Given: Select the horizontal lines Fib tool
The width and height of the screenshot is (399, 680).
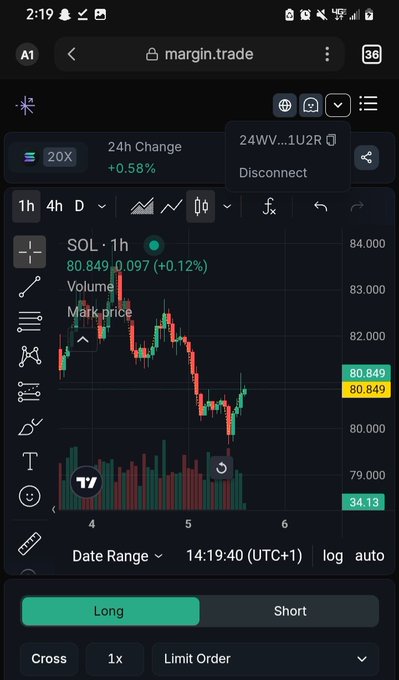Looking at the screenshot, I should coord(30,321).
